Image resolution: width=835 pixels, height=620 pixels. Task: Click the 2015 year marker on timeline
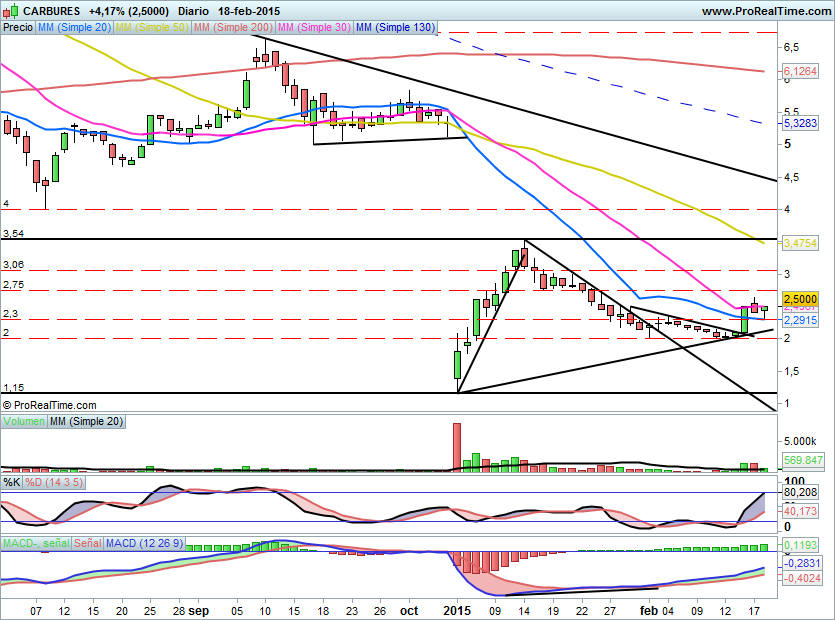click(457, 611)
